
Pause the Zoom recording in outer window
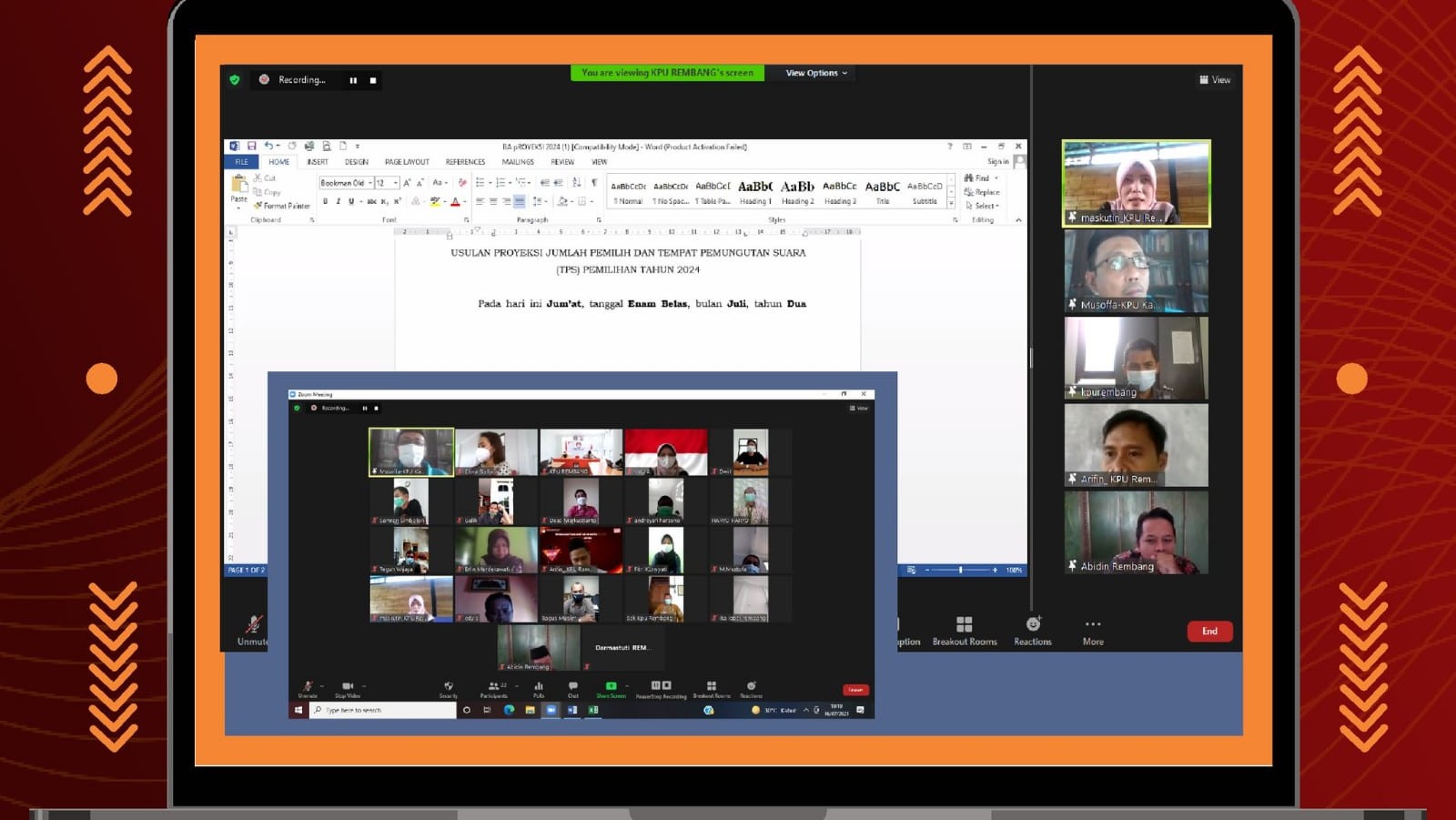(353, 80)
